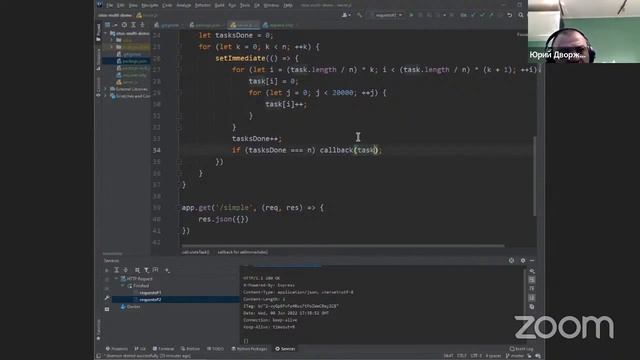This screenshot has width=640, height=360.
Task: Open the Event Log button
Action: point(521,349)
